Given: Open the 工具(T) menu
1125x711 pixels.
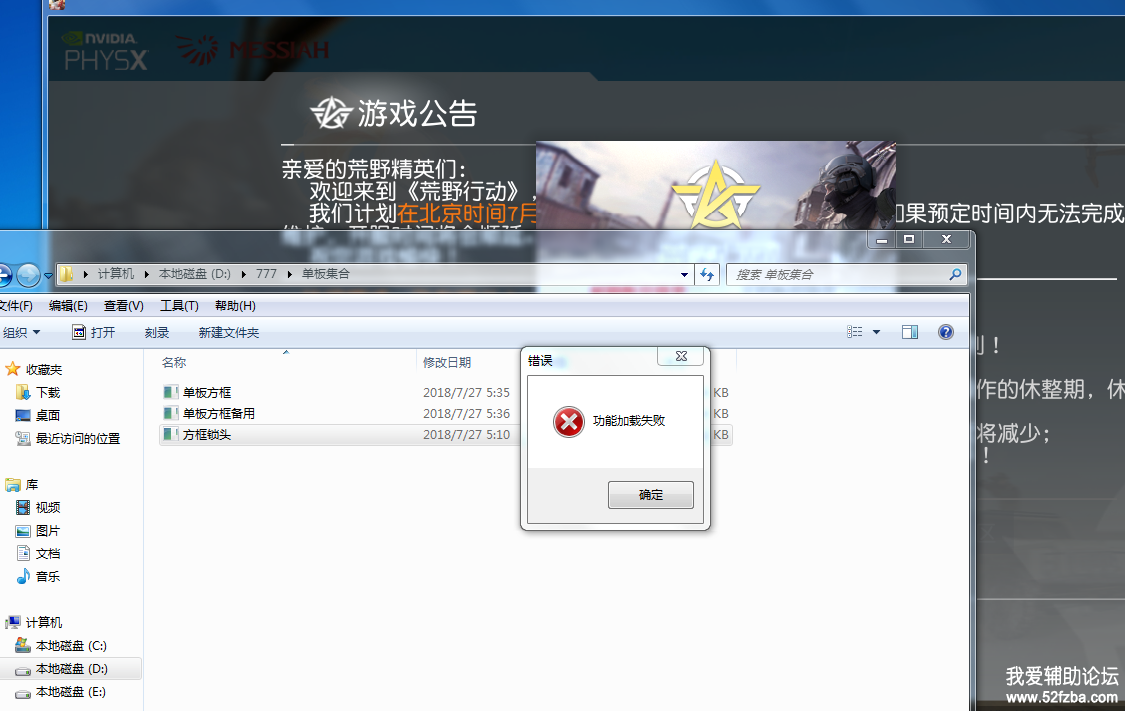Looking at the screenshot, I should click(x=179, y=306).
